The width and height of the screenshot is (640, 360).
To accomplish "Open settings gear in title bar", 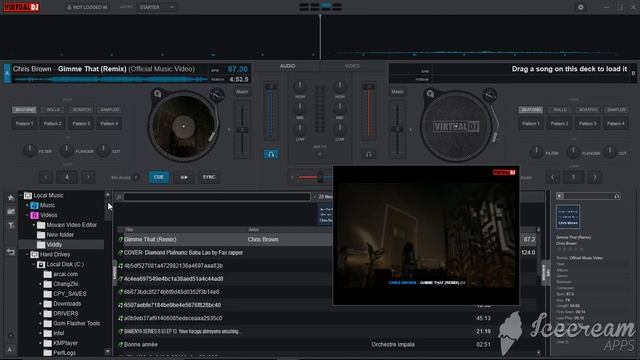I will 580,7.
